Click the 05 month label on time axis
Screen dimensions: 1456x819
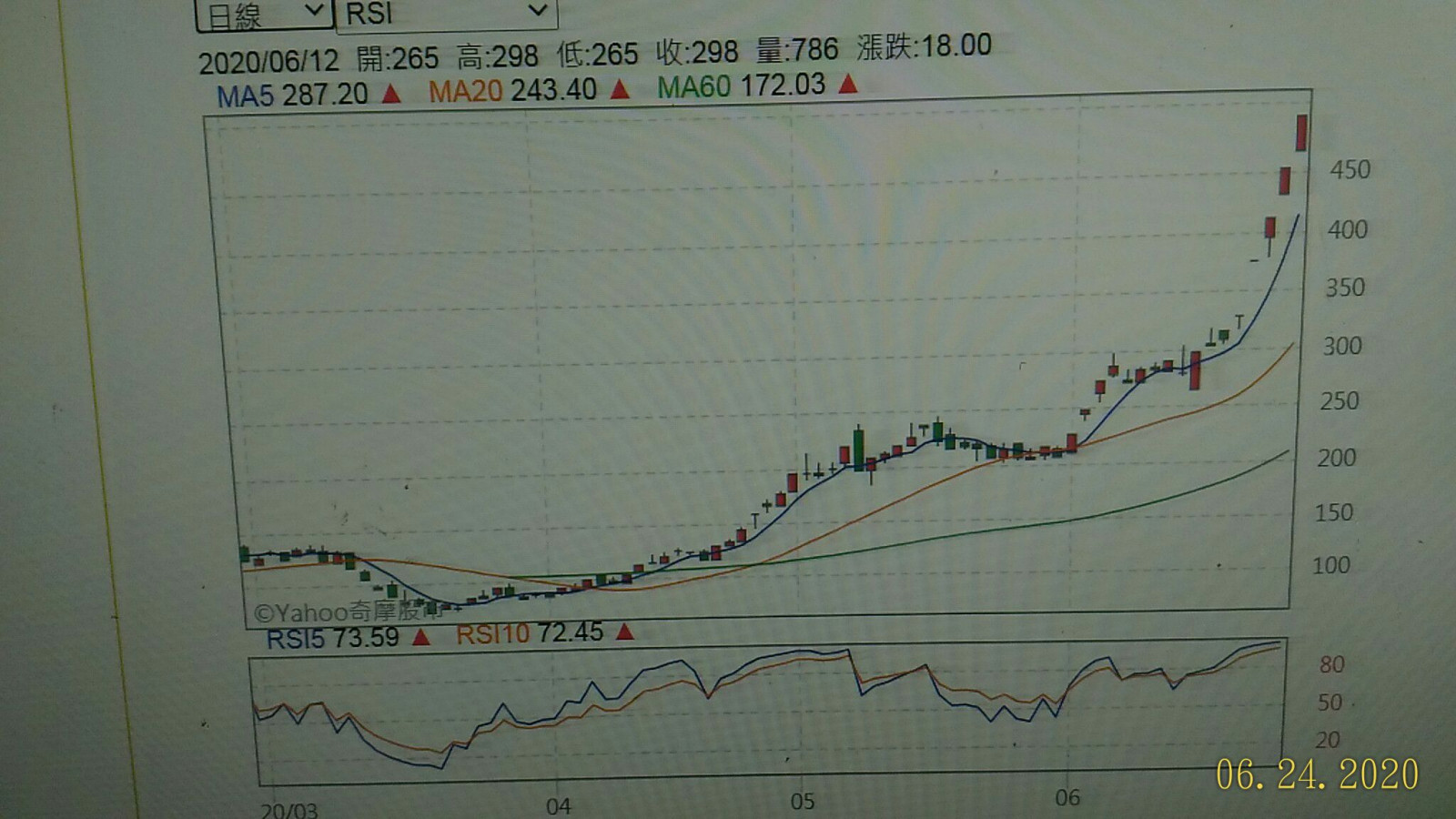pyautogui.click(x=802, y=802)
